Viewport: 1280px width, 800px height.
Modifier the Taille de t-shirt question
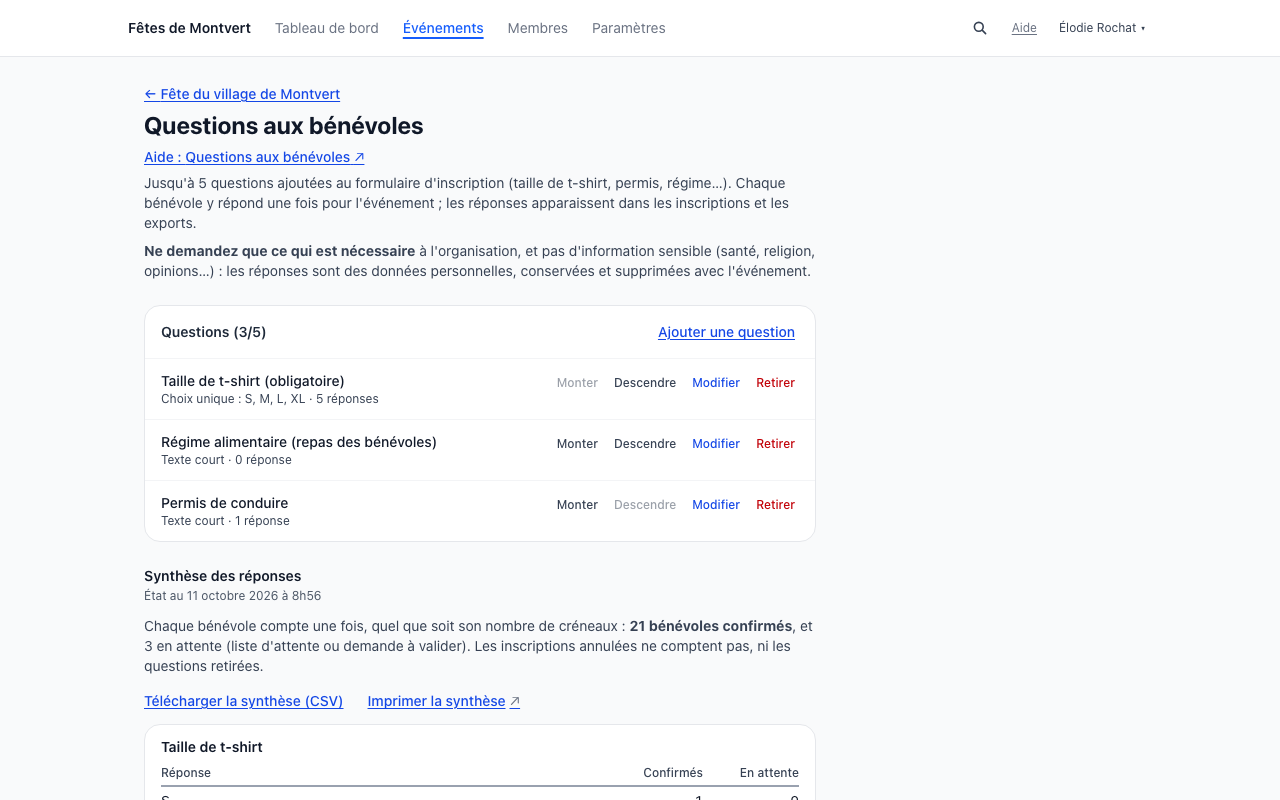pos(716,383)
